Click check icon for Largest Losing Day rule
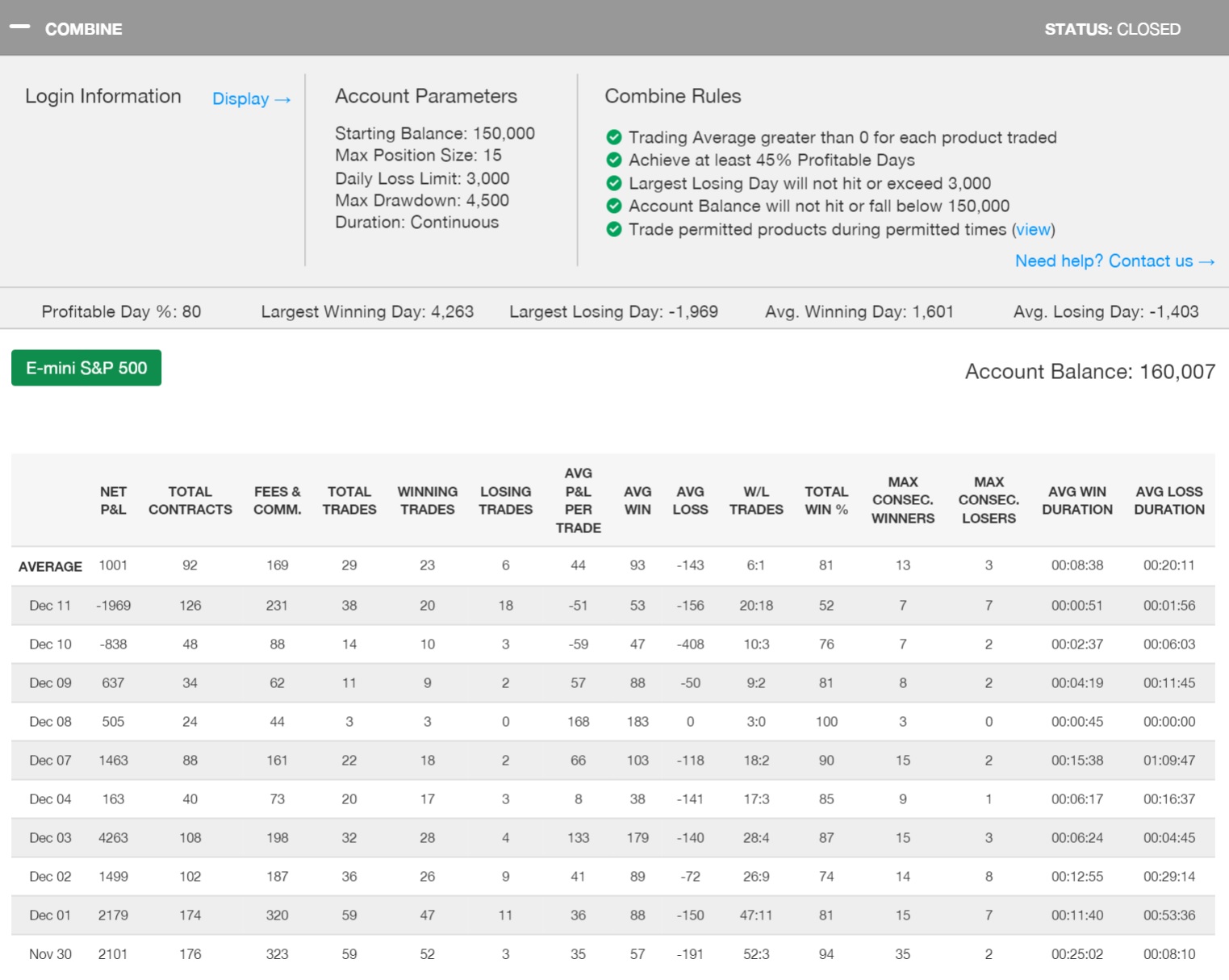Viewport: 1229px width, 980px height. [614, 183]
